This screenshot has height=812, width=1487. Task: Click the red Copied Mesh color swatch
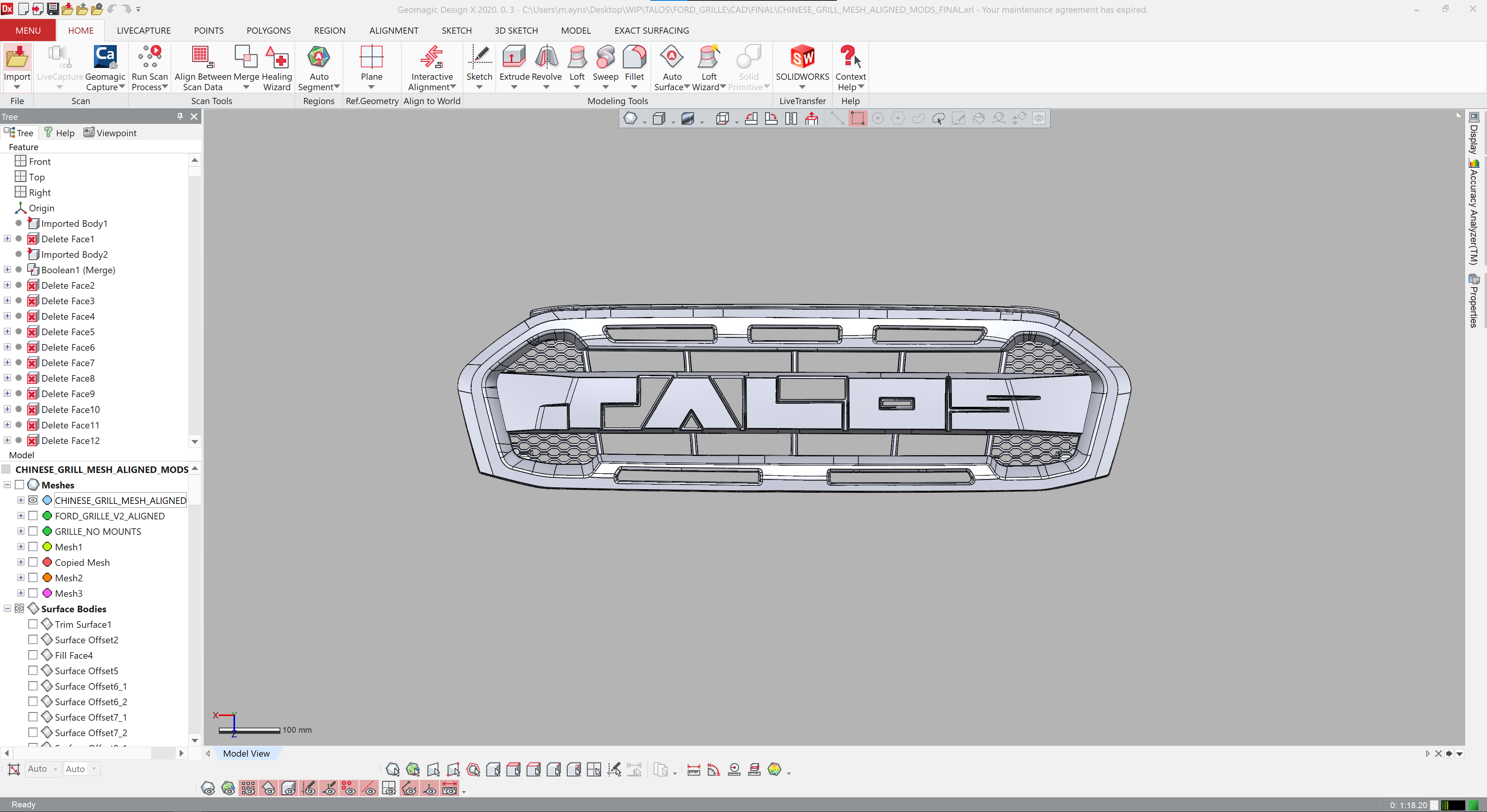click(47, 562)
